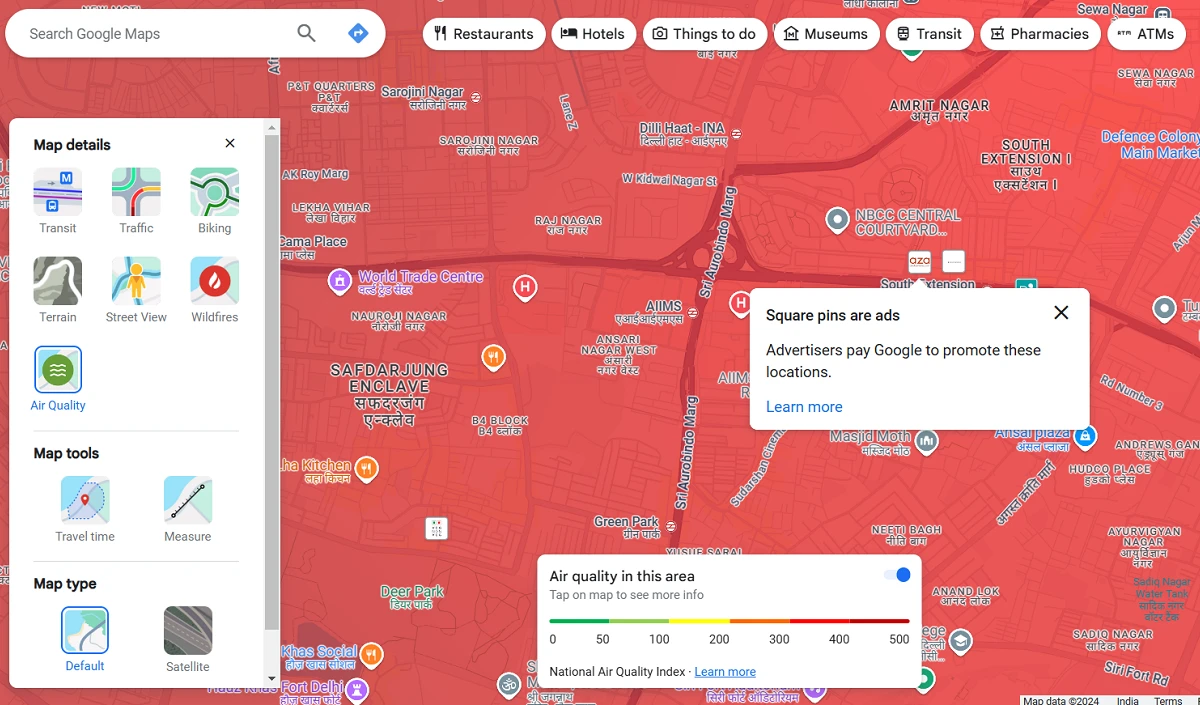Show Things to do nearby
This screenshot has height=705, width=1200.
705,34
